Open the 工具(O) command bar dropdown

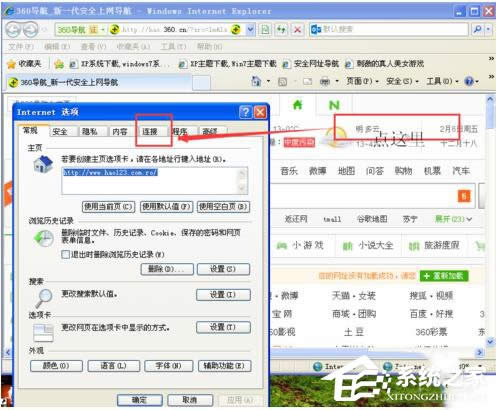442,81
